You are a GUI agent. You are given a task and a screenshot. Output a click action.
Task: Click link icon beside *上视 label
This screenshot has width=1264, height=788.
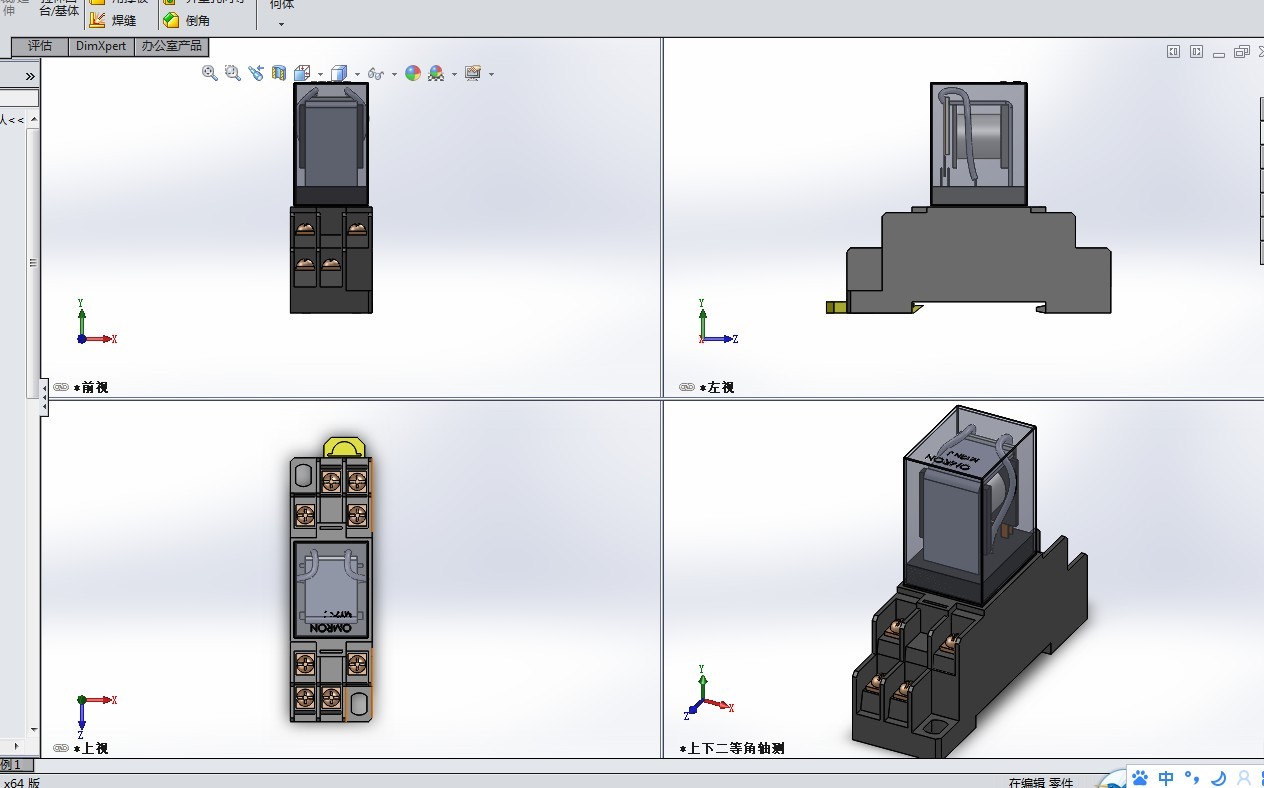pyautogui.click(x=60, y=748)
